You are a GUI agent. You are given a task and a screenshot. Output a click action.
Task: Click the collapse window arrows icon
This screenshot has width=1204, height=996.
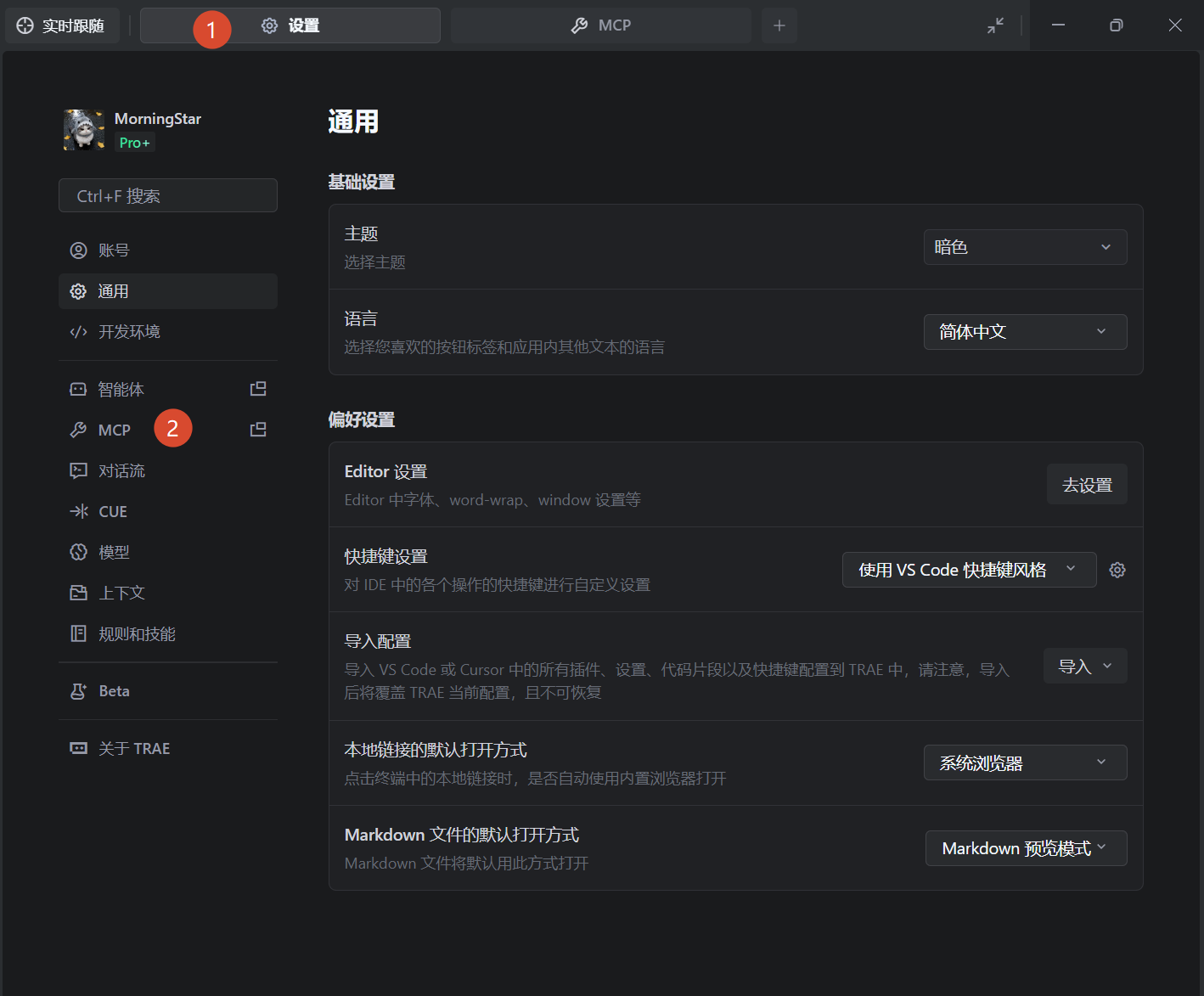[995, 25]
